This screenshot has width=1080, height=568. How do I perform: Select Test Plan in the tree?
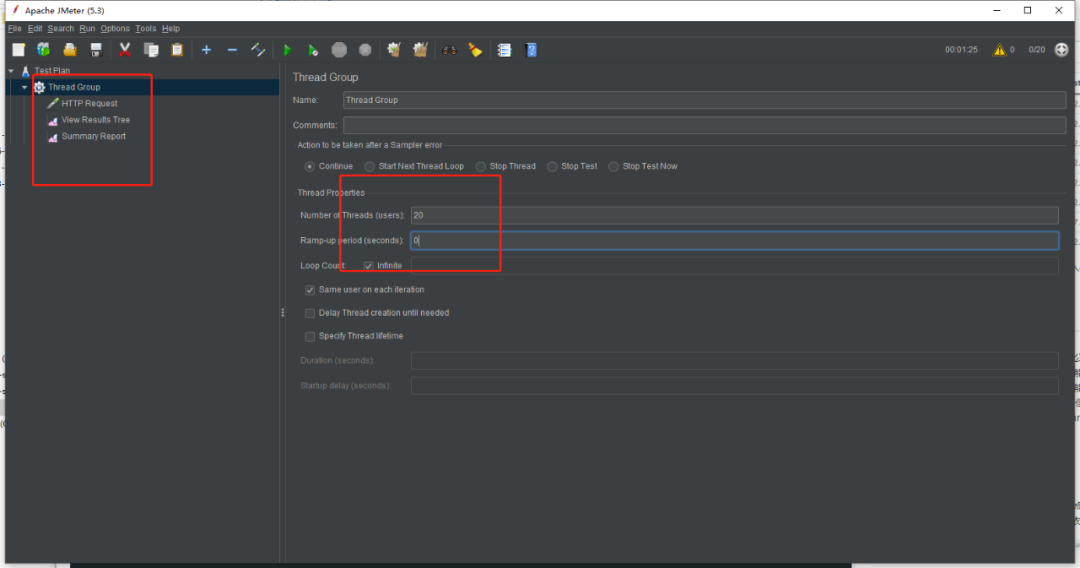pyautogui.click(x=52, y=71)
